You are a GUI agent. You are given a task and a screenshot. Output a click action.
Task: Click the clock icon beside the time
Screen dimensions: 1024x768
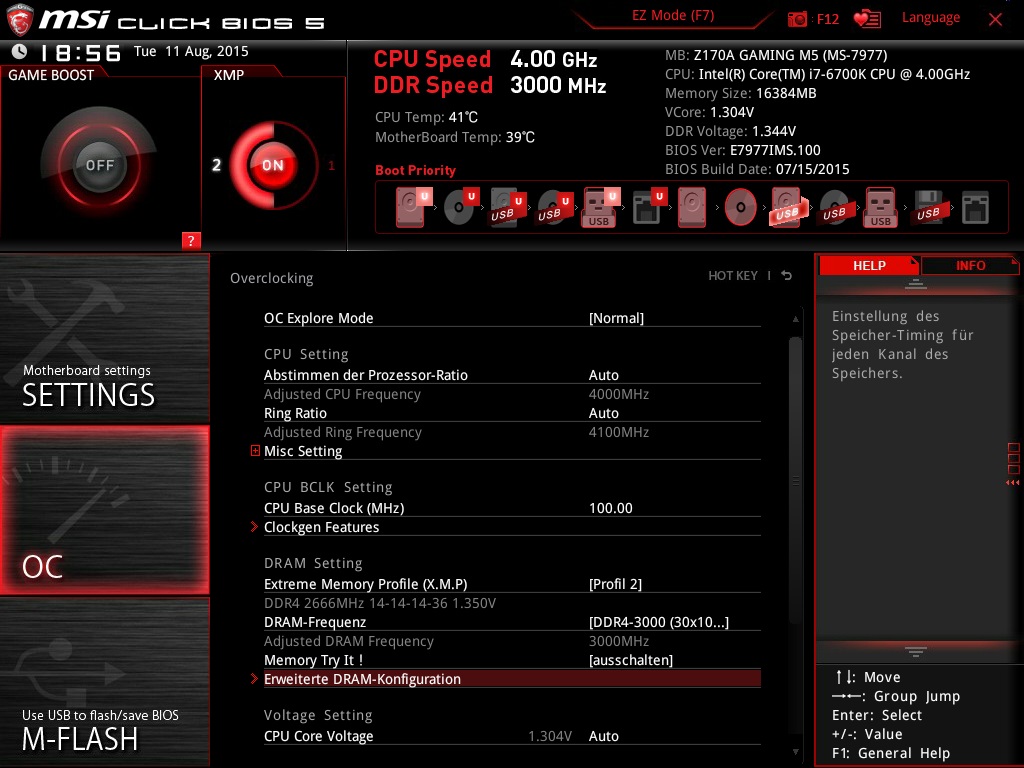click(x=20, y=52)
